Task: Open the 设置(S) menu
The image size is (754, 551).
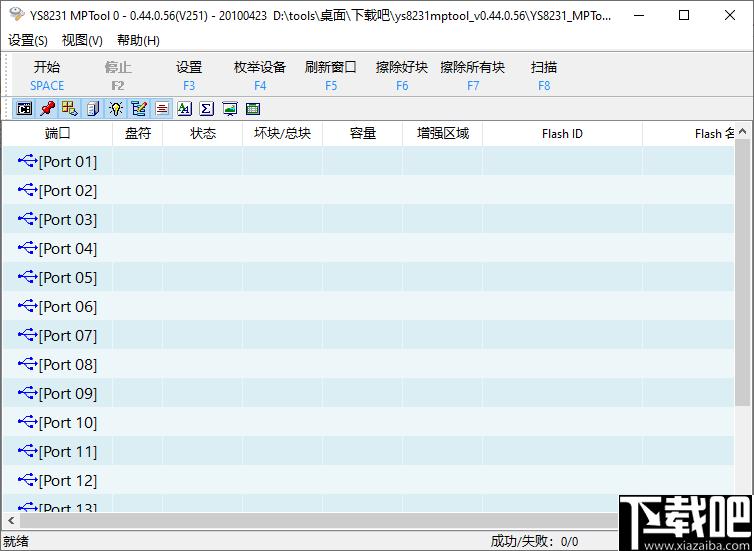Action: pyautogui.click(x=28, y=40)
